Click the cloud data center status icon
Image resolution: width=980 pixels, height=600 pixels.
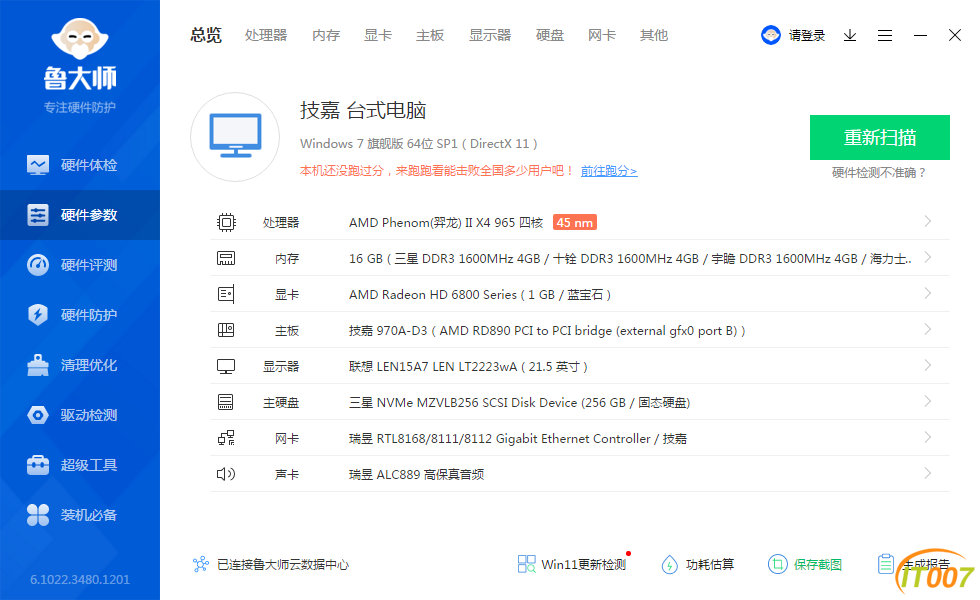(x=201, y=564)
